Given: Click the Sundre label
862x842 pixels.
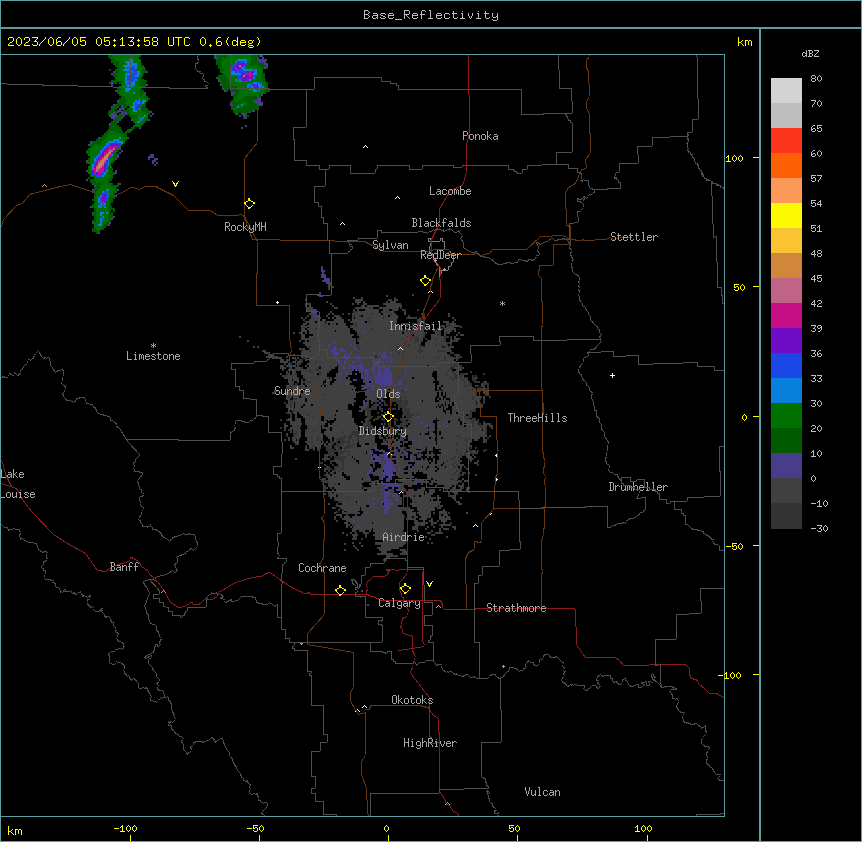Looking at the screenshot, I should click(292, 391).
